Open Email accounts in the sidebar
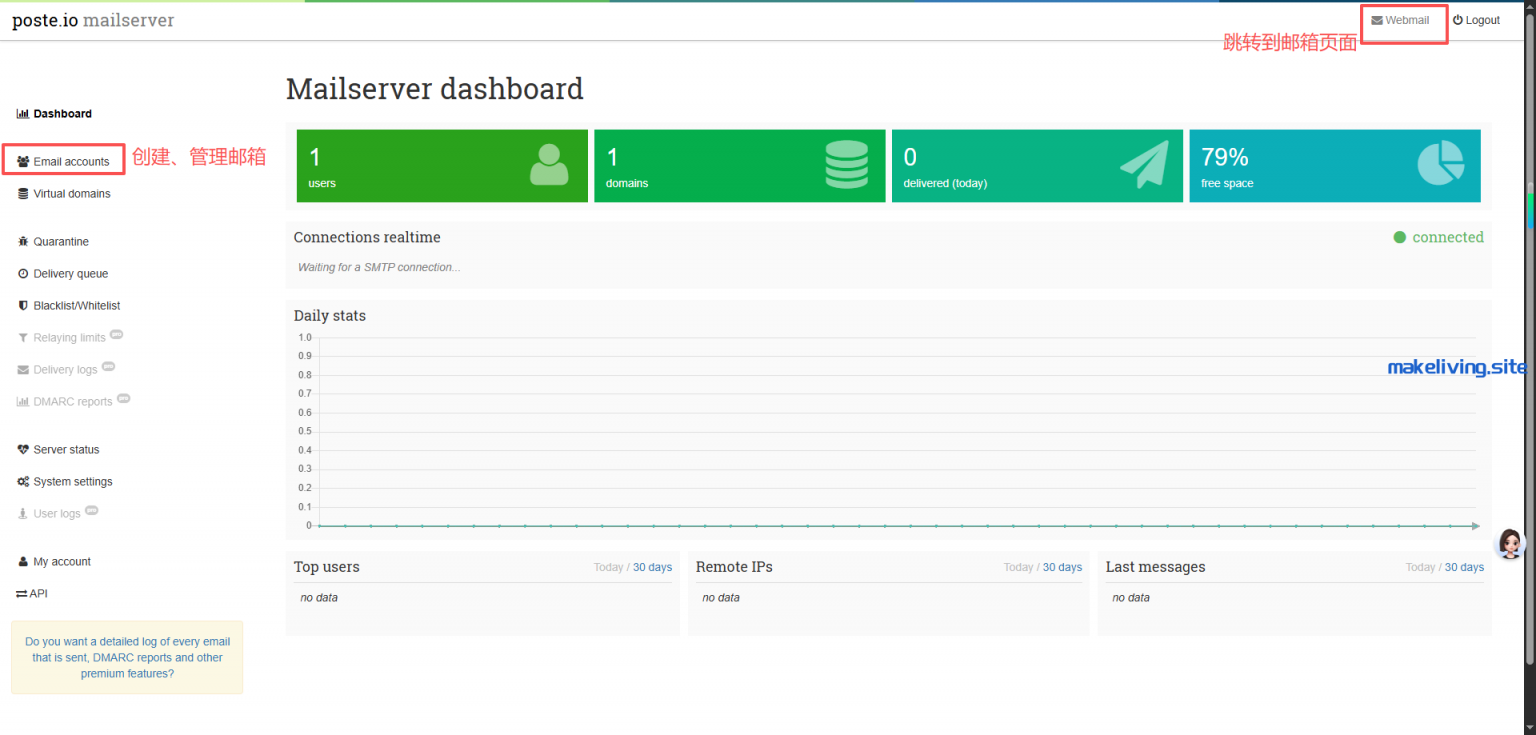This screenshot has width=1536, height=735. [71, 162]
